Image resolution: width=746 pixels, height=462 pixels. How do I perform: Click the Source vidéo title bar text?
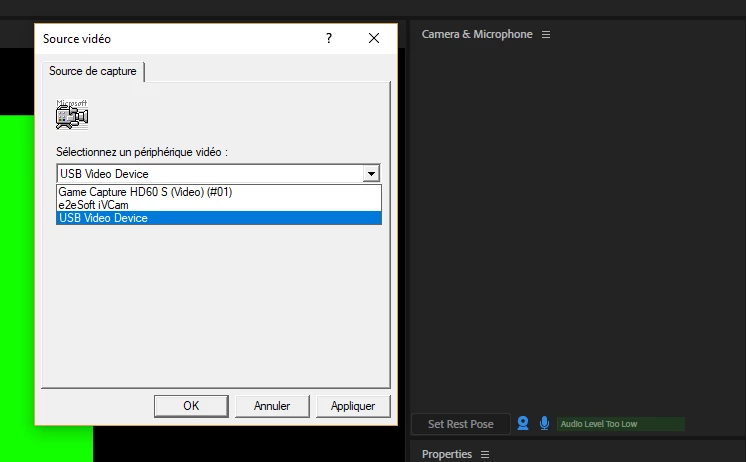coord(77,39)
